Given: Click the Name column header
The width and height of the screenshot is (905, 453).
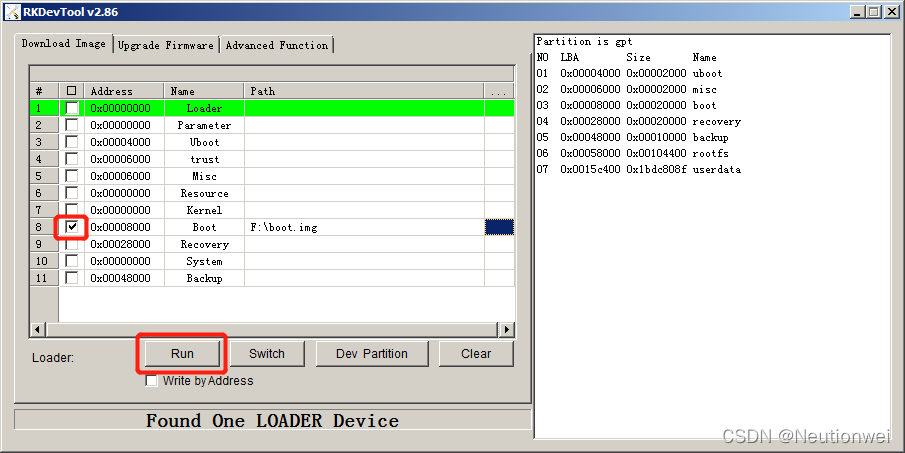Looking at the screenshot, I should coord(204,91).
